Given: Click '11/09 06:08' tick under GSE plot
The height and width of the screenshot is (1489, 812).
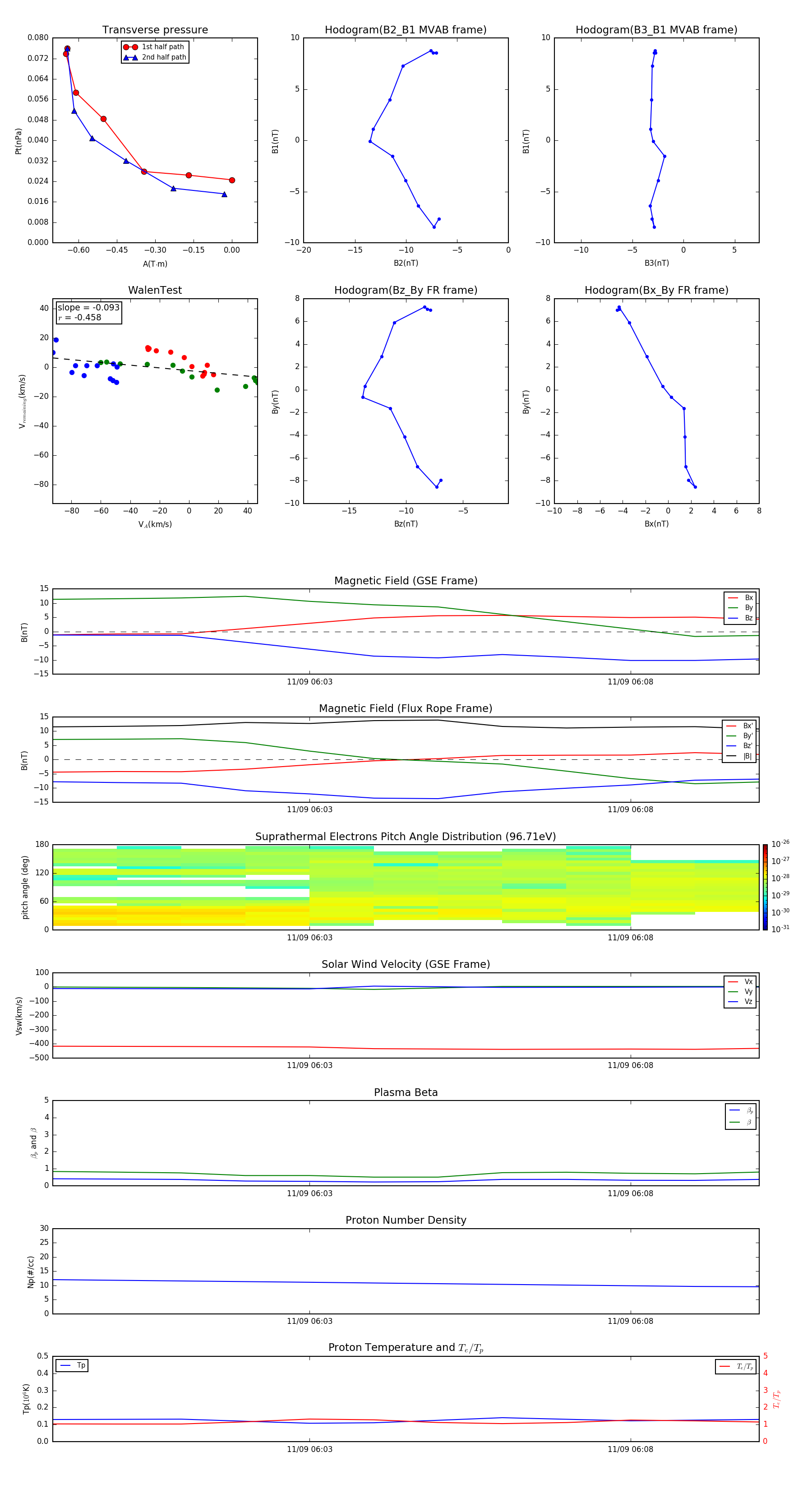Looking at the screenshot, I should coord(631,682).
